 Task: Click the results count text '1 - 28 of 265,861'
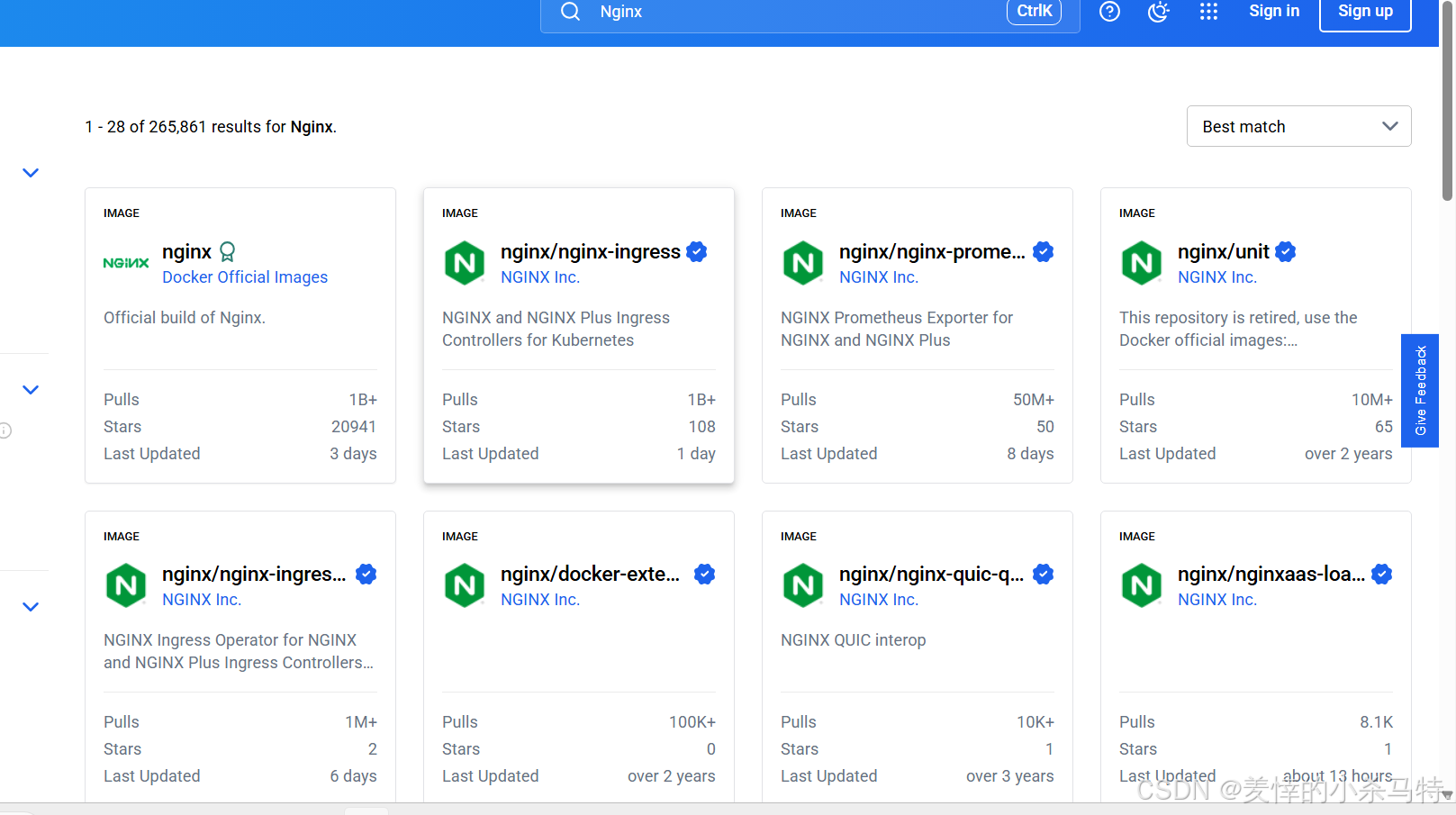(146, 127)
